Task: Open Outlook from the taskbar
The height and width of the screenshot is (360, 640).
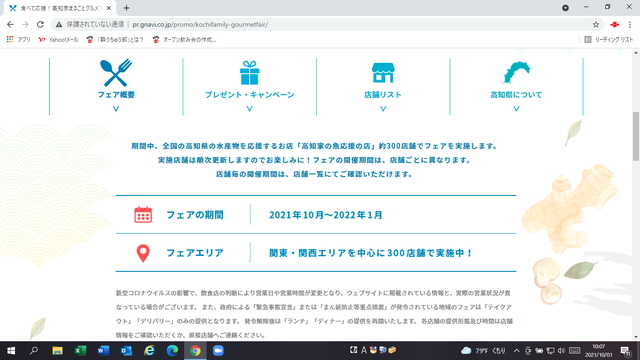Action: tap(126, 351)
